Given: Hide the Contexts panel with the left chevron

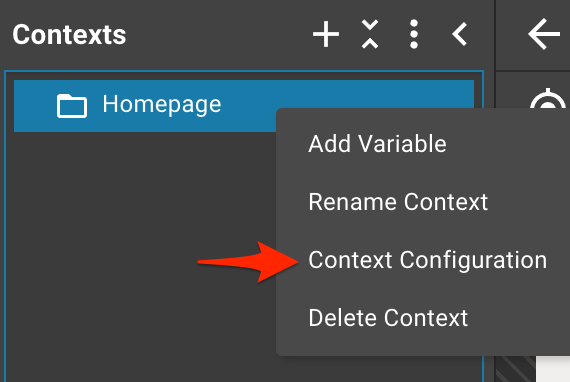Looking at the screenshot, I should click(459, 34).
